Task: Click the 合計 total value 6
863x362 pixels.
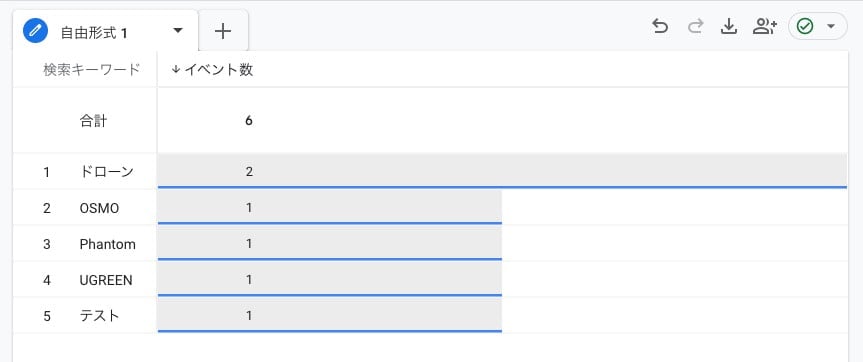Action: click(249, 120)
